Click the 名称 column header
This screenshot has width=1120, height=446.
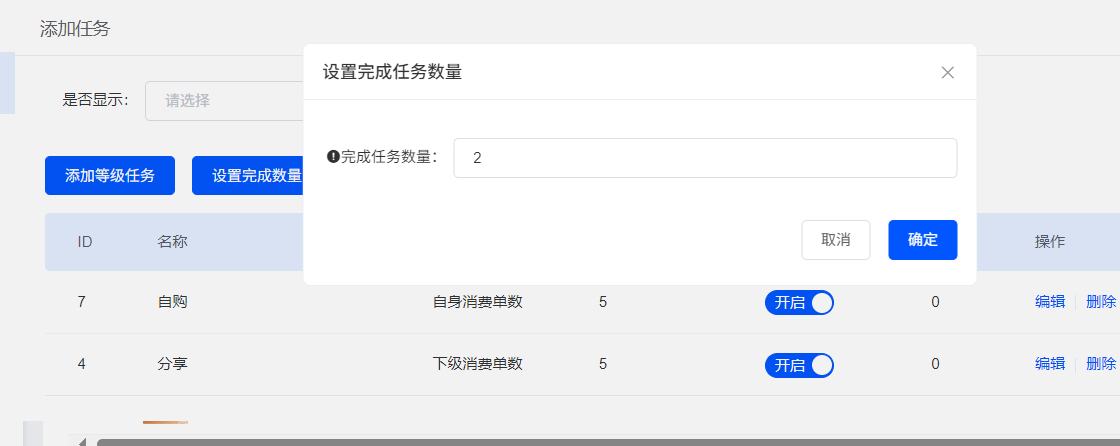(172, 242)
